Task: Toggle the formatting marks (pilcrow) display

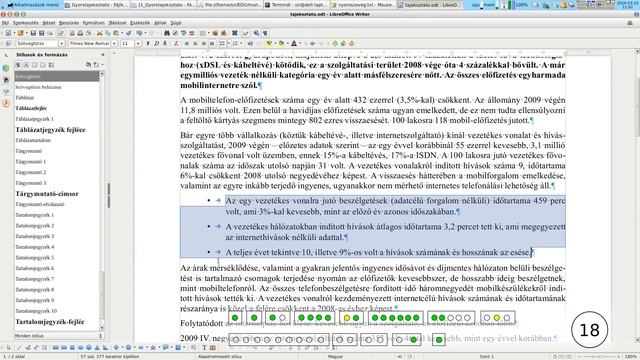Action: pos(265,33)
